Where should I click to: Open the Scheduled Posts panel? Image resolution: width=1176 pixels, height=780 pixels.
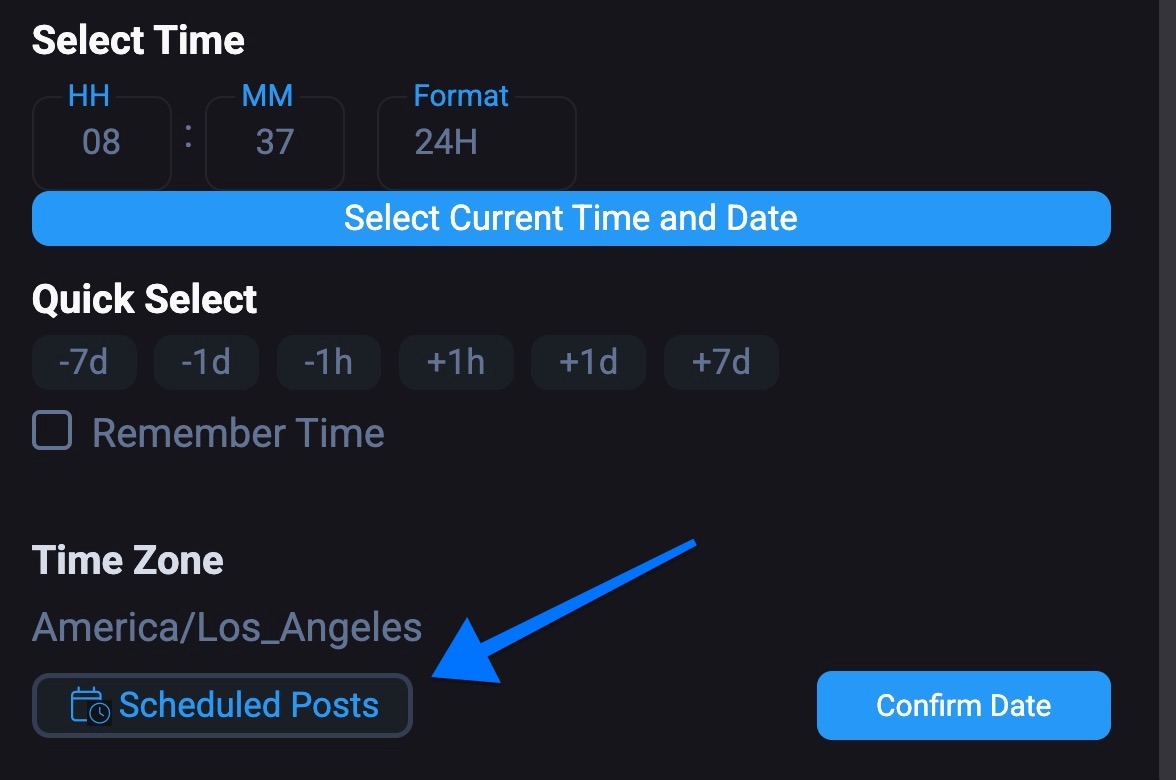(x=222, y=704)
